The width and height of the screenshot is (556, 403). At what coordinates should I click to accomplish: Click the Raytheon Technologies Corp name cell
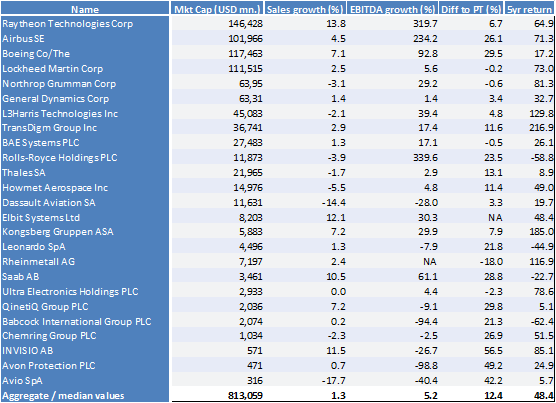[x=85, y=24]
